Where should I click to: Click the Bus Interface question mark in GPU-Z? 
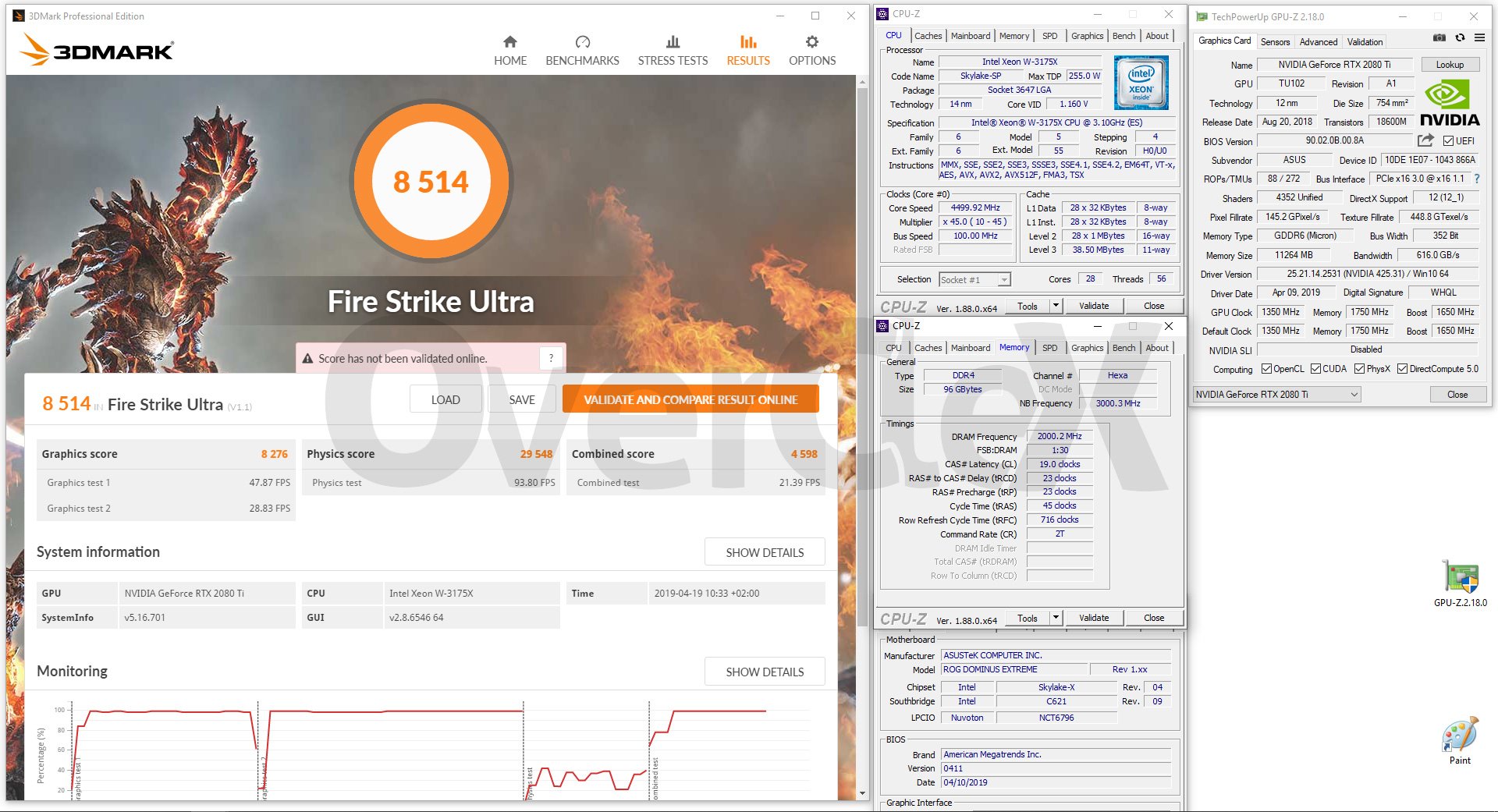pyautogui.click(x=1477, y=179)
